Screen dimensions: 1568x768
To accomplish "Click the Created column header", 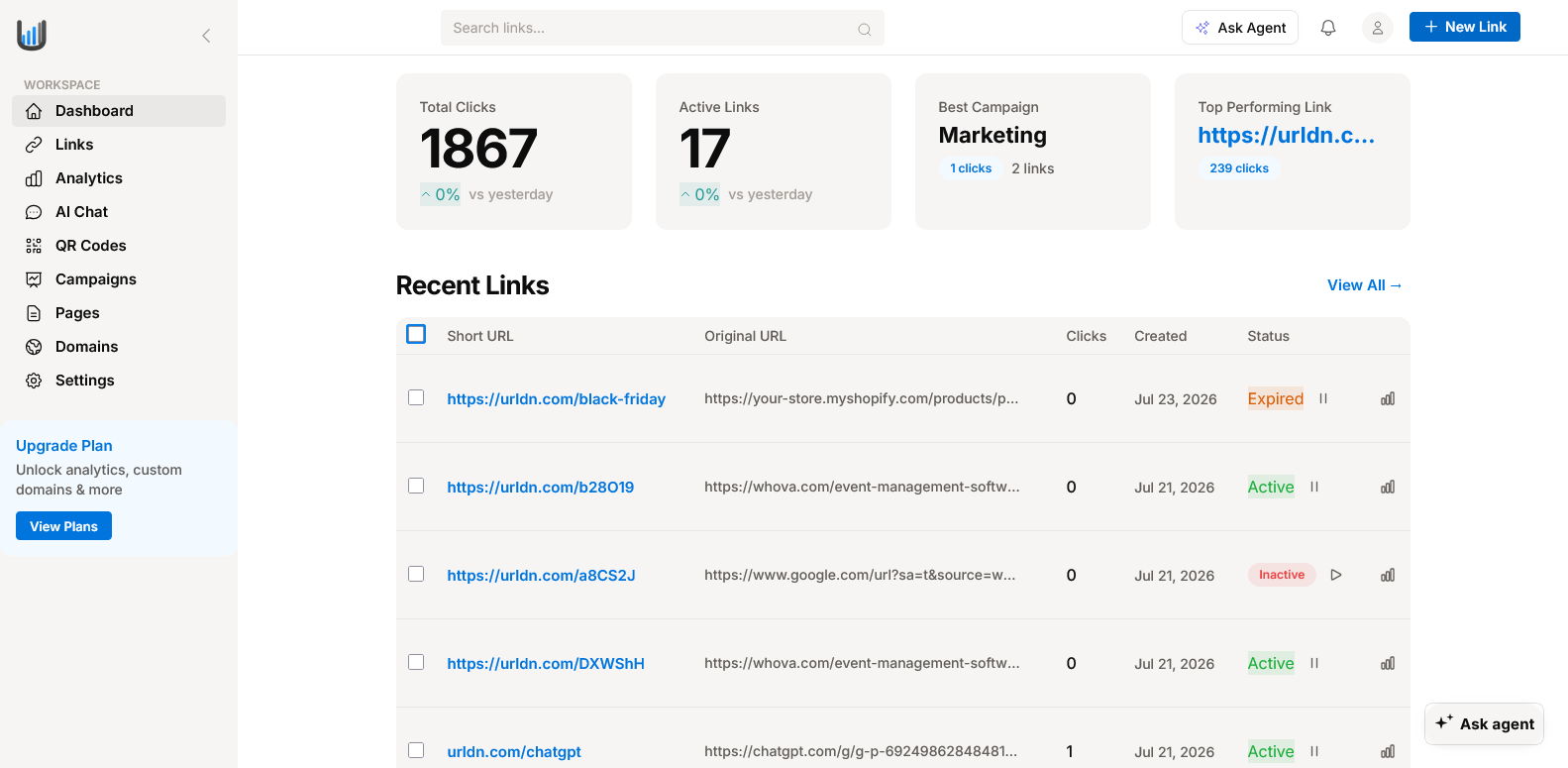I will [x=1160, y=336].
